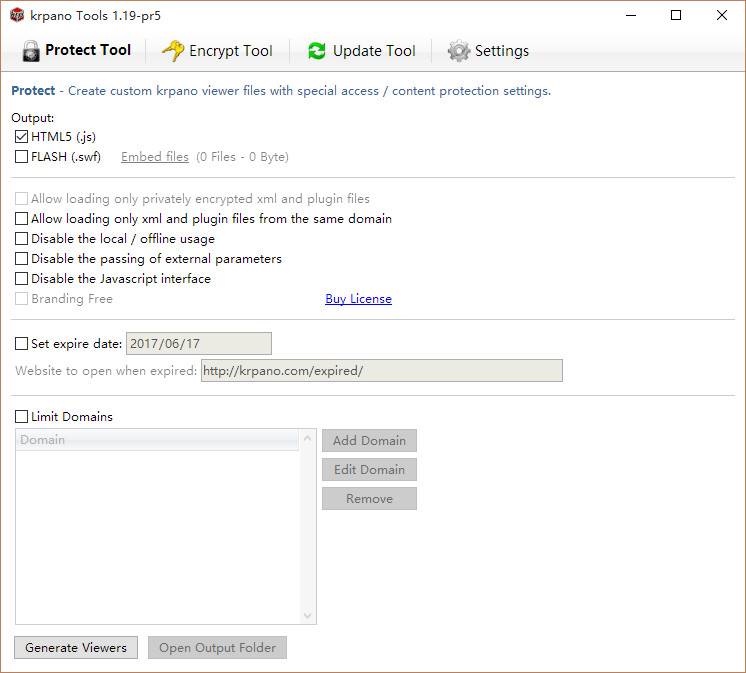Viewport: 746px width, 673px height.
Task: Click the padlock Protect Tool icon
Action: [31, 51]
